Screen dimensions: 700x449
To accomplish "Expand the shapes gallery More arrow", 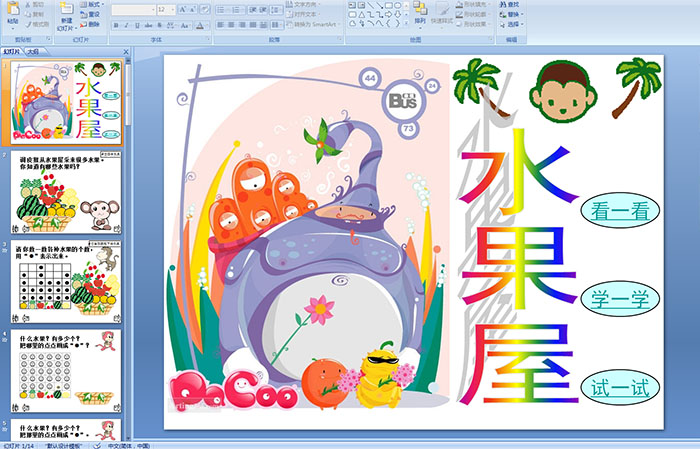I will (x=406, y=24).
